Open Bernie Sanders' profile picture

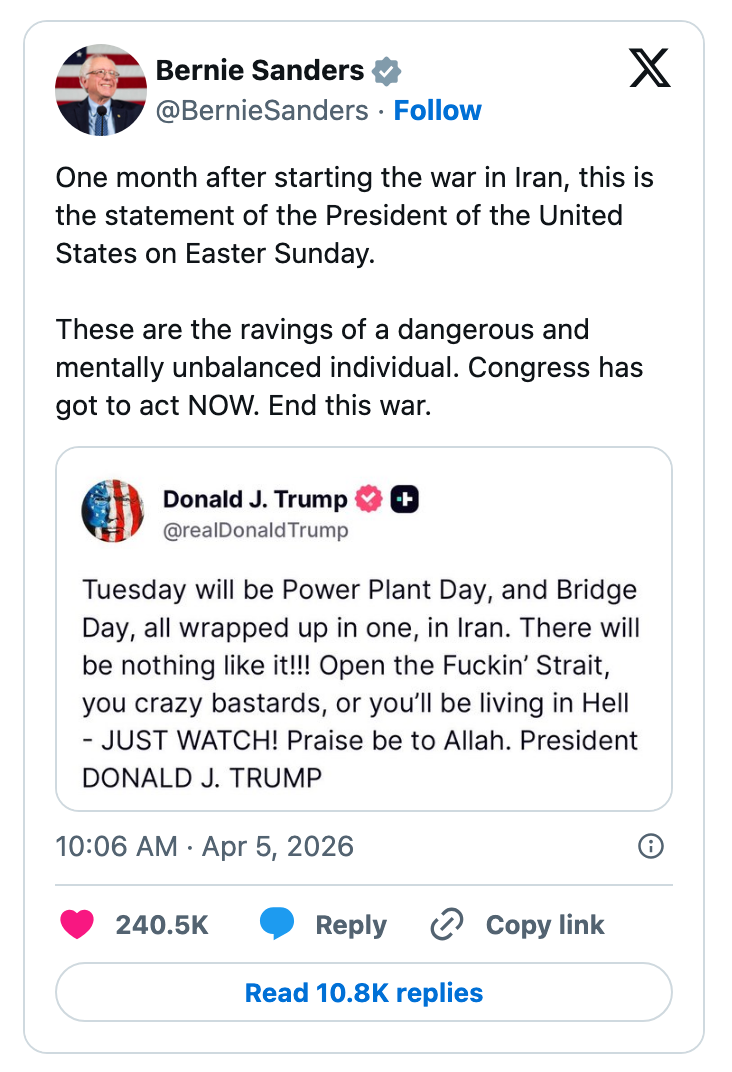[x=101, y=89]
